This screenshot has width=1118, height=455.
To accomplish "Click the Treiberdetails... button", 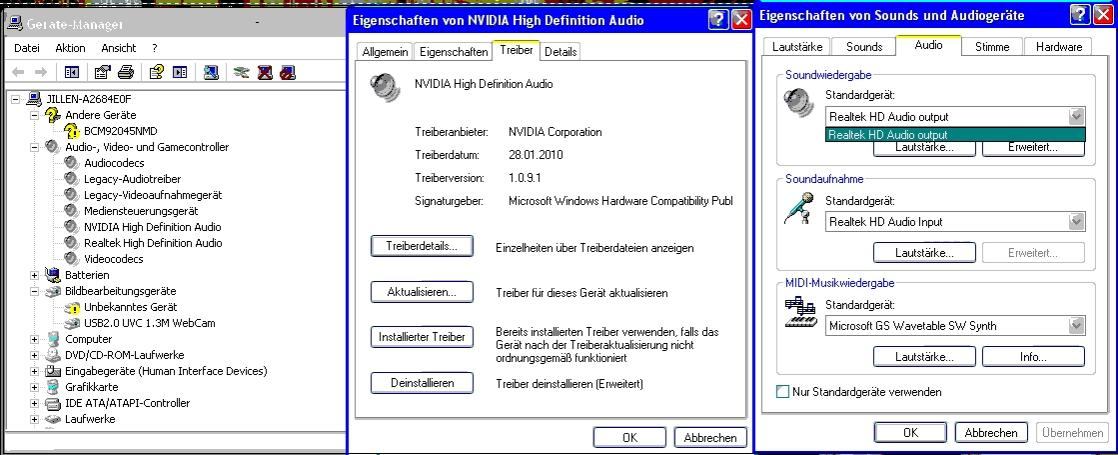I will [x=422, y=246].
